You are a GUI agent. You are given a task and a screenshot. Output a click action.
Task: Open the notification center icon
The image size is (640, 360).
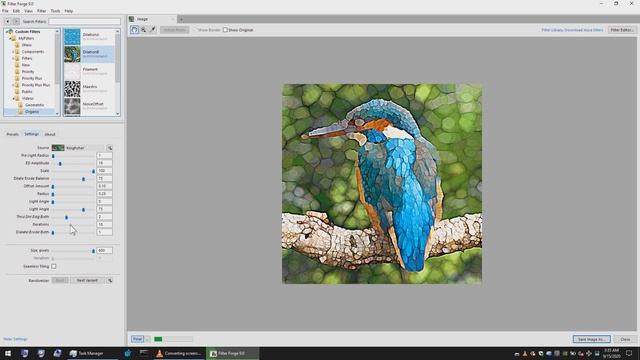[x=629, y=353]
